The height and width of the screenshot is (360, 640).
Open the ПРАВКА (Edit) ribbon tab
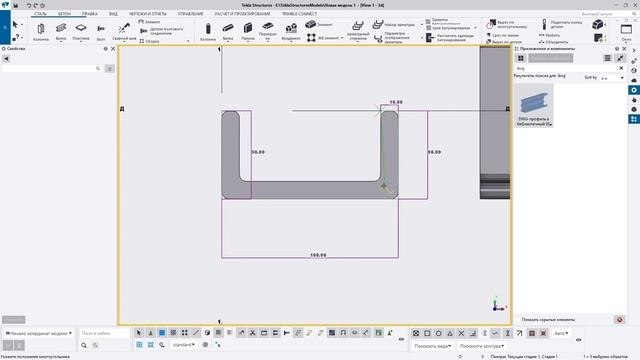point(90,14)
